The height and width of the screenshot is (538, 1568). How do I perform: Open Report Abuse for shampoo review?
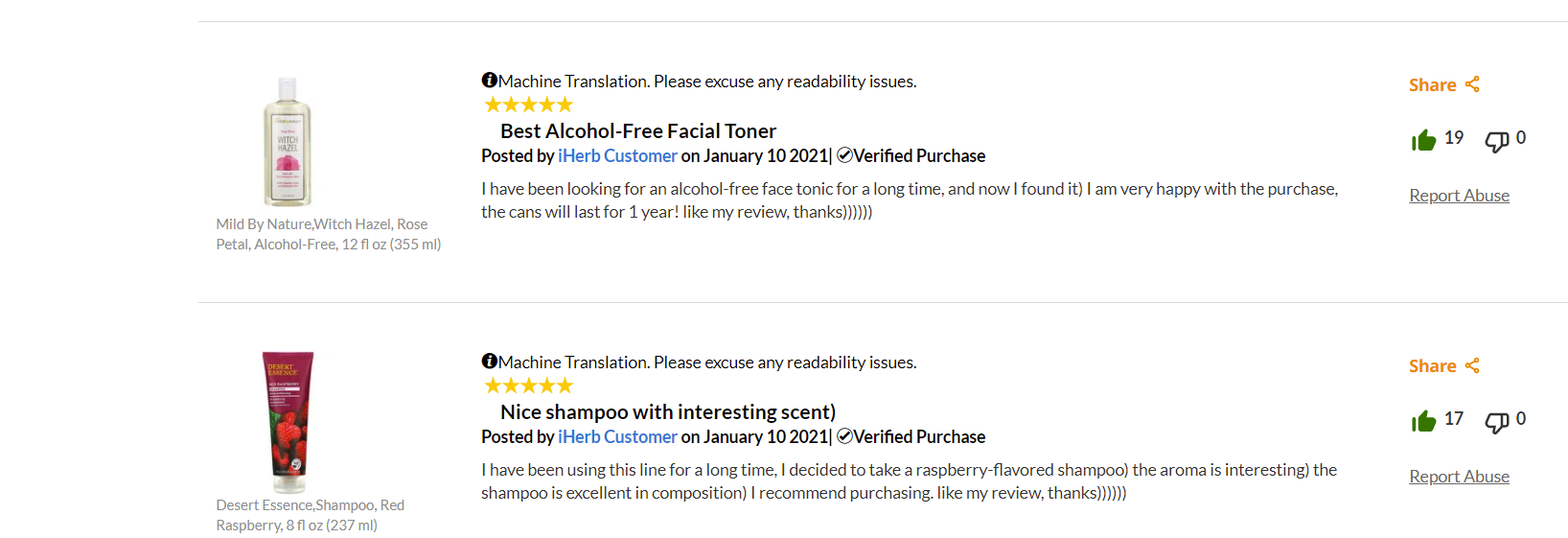[1459, 477]
